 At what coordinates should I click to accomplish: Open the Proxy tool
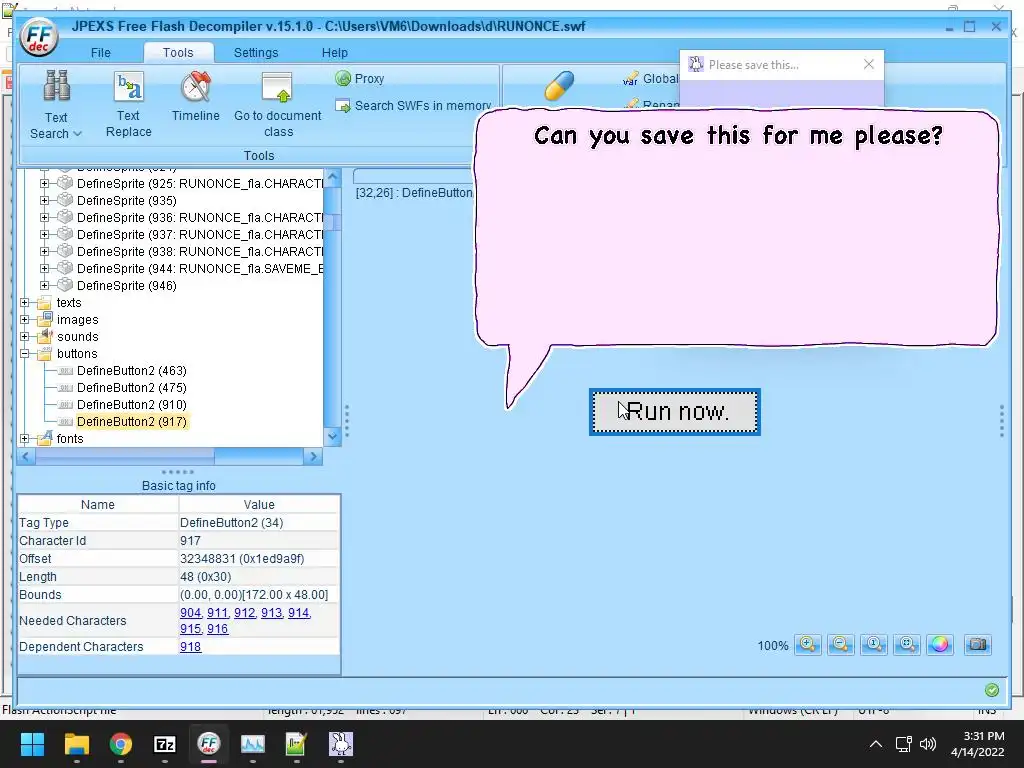tap(360, 78)
